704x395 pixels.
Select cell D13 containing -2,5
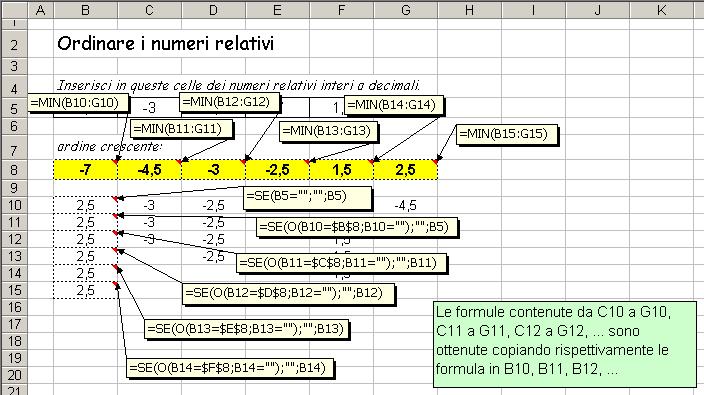213,257
